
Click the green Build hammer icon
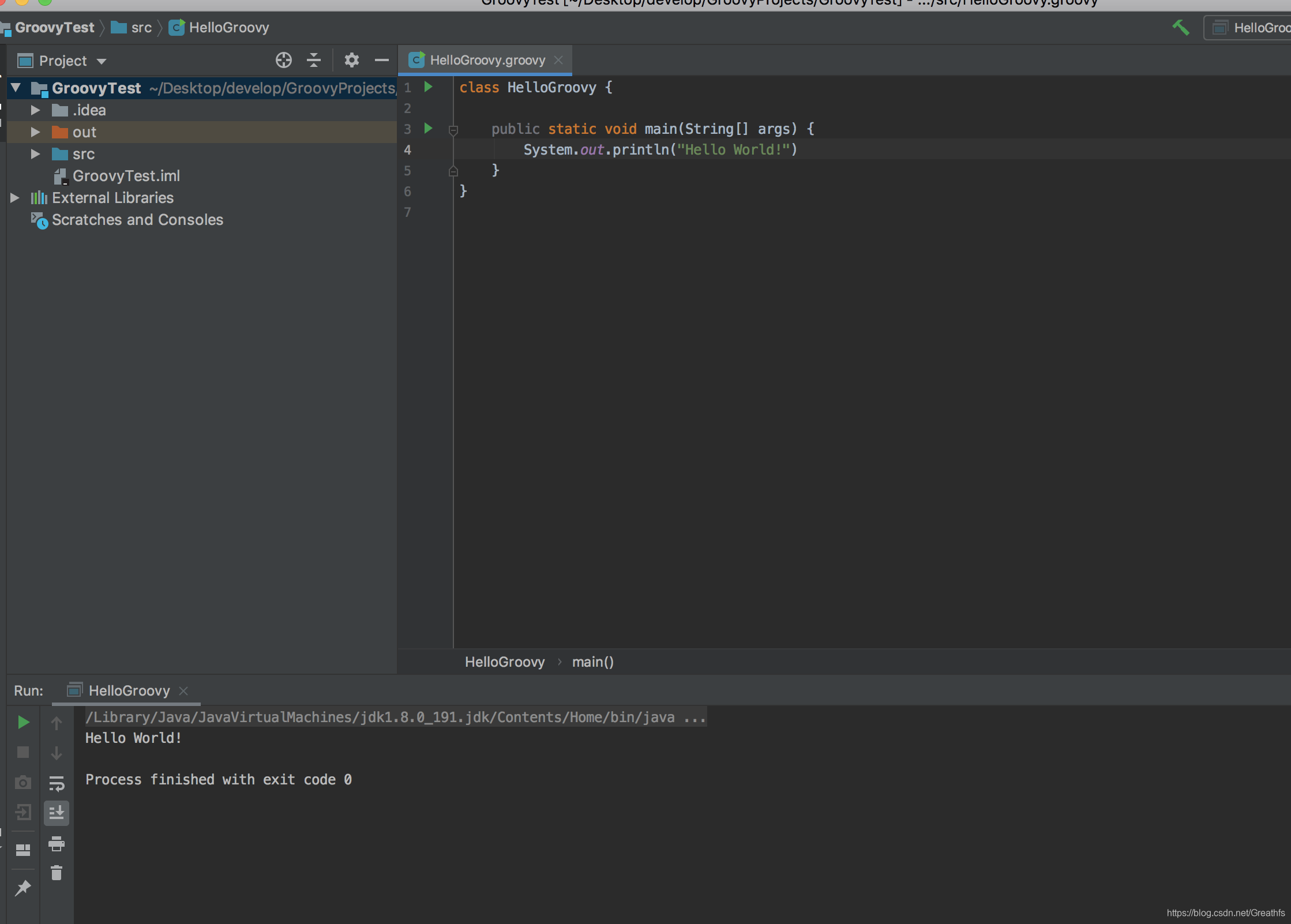(1180, 27)
